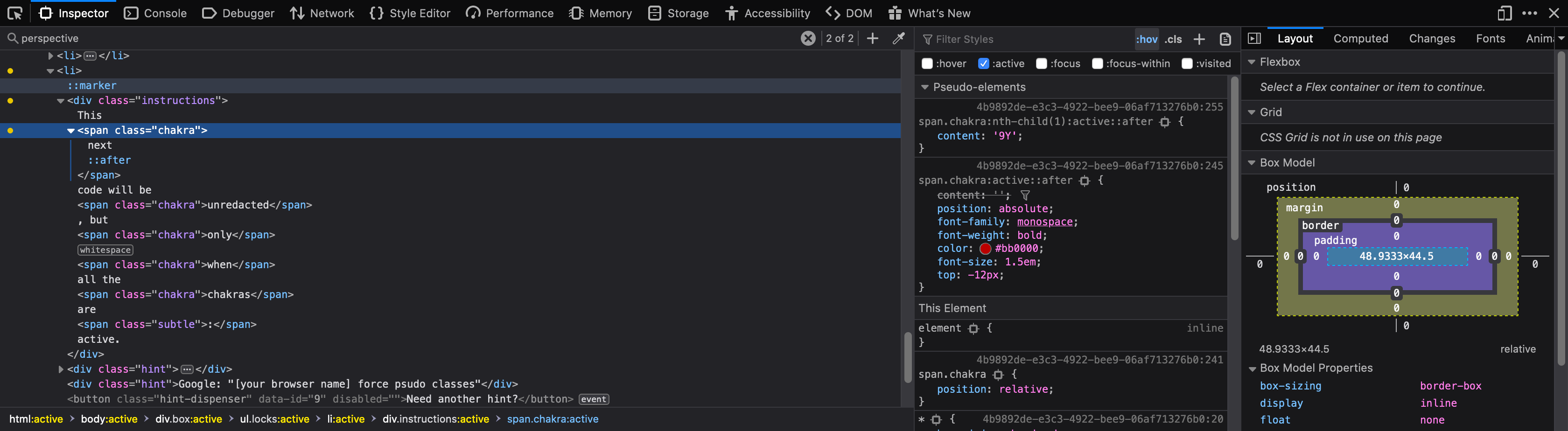The height and width of the screenshot is (431, 1568).
Task: Collapse the Box Model Properties section
Action: click(1252, 368)
